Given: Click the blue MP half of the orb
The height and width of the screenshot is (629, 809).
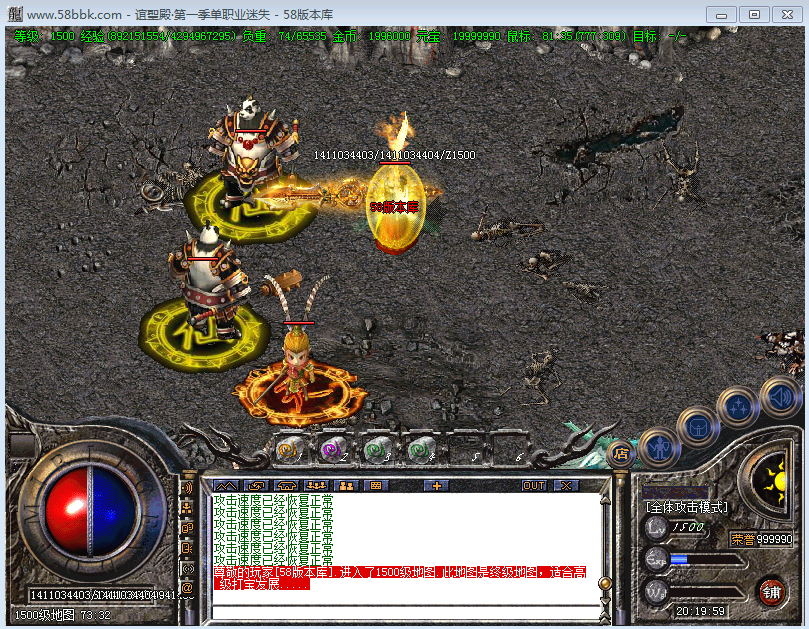Looking at the screenshot, I should (x=115, y=511).
